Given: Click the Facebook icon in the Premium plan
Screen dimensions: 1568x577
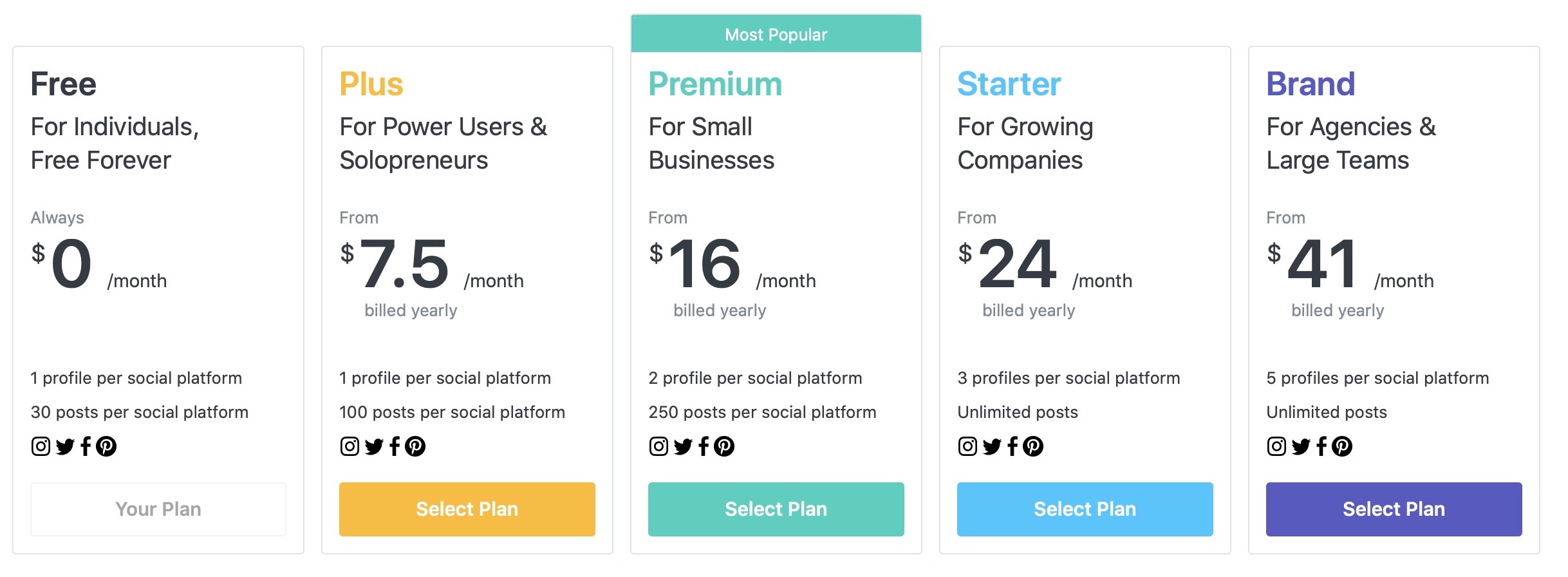Looking at the screenshot, I should [x=704, y=446].
